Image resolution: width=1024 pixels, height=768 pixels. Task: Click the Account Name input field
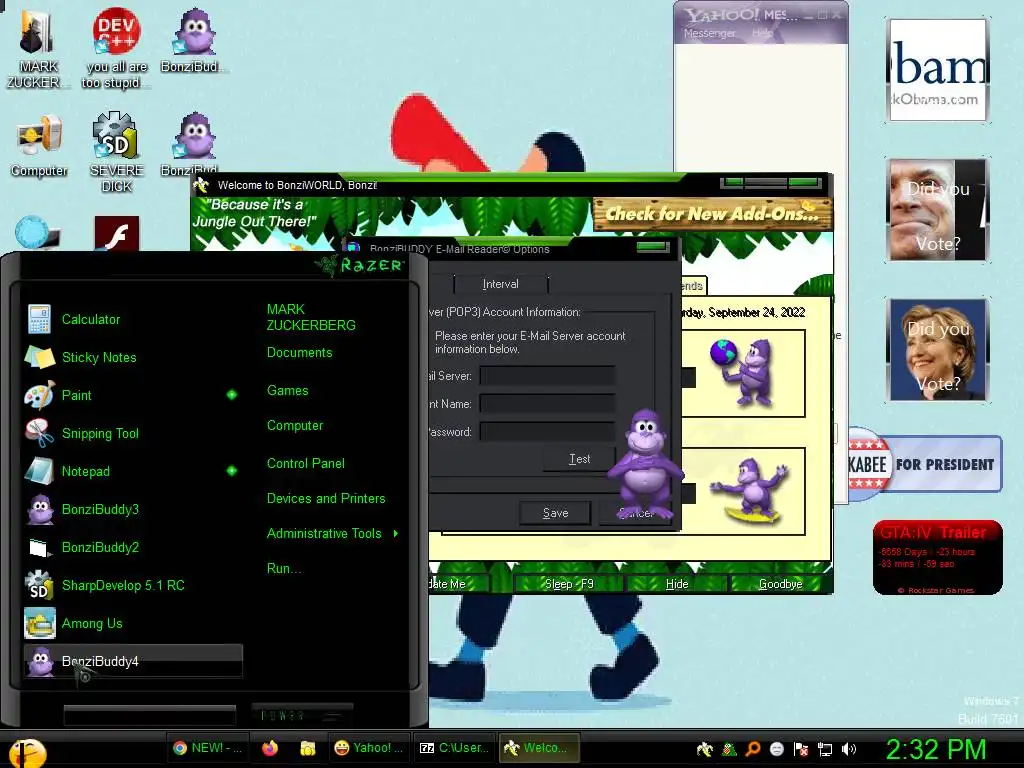(547, 404)
